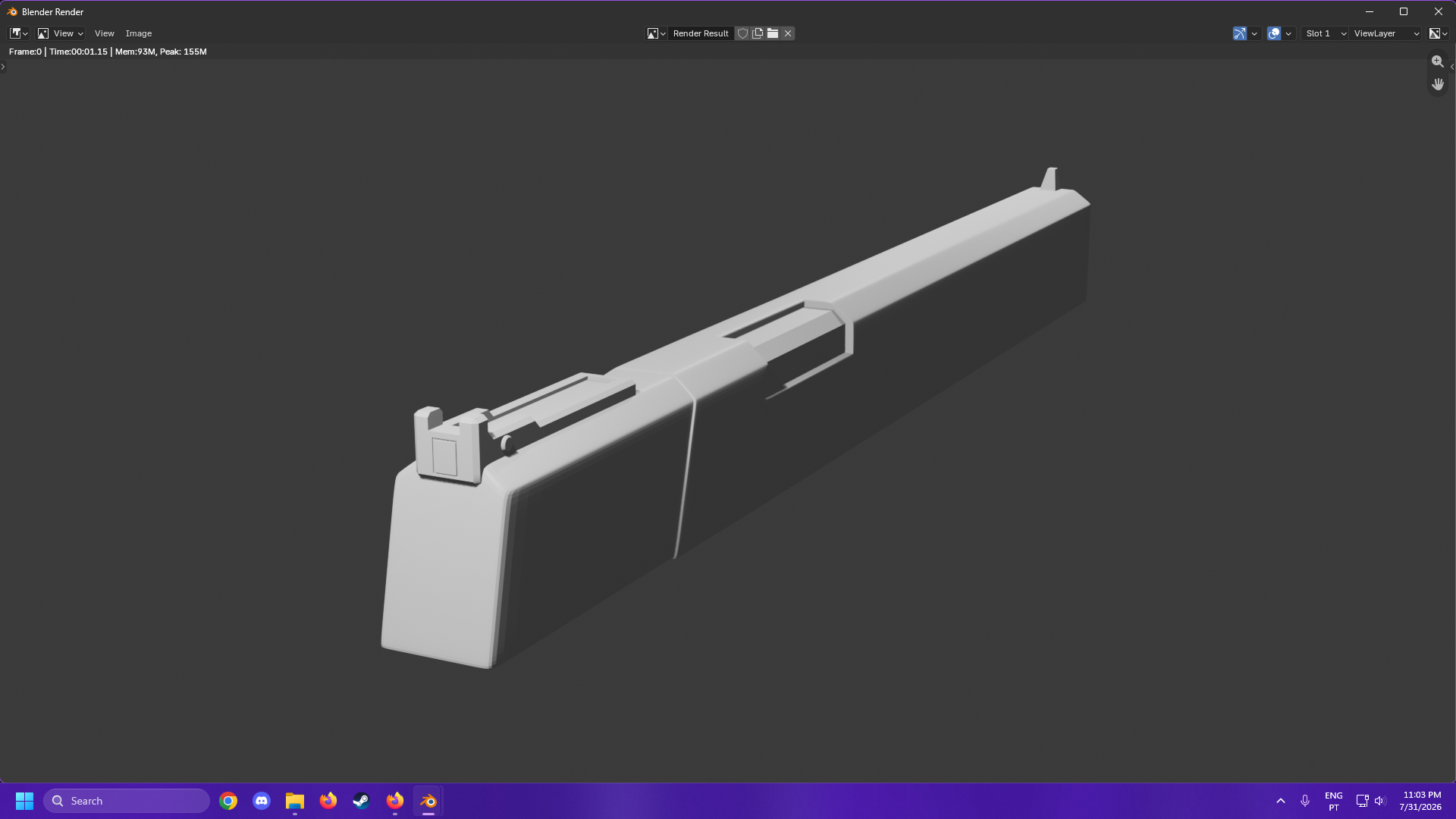This screenshot has width=1456, height=819.
Task: Open image with folder icon
Action: click(773, 33)
